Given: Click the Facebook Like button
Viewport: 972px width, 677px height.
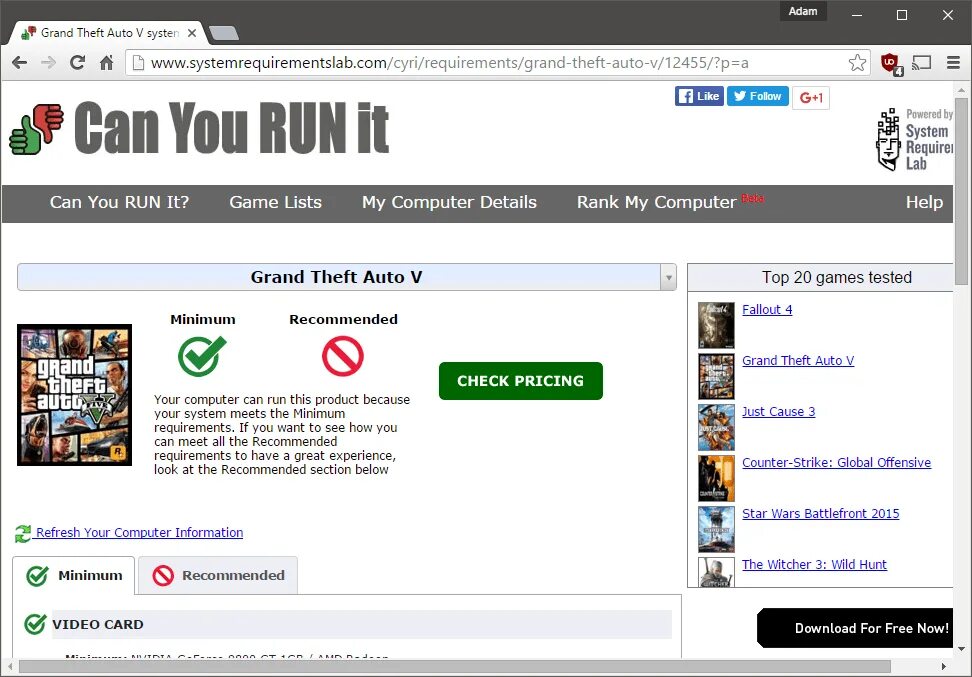Looking at the screenshot, I should [699, 96].
